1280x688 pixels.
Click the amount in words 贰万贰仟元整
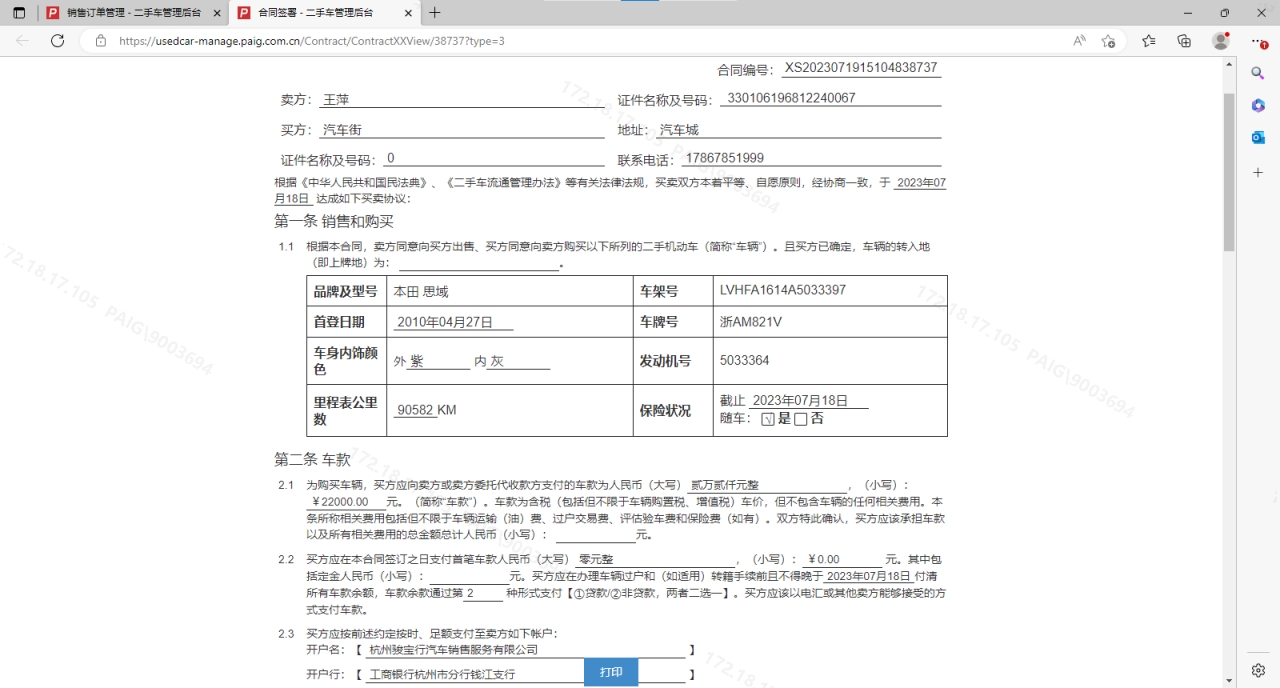click(725, 485)
